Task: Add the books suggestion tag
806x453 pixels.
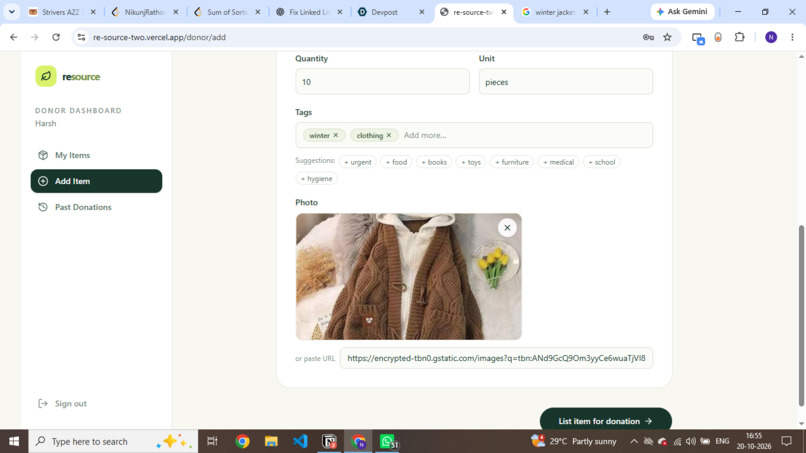Action: coord(434,162)
